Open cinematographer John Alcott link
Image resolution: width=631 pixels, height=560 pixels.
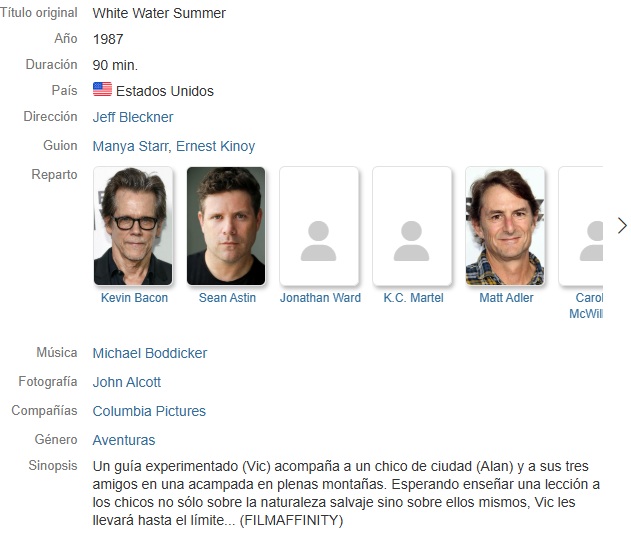pyautogui.click(x=126, y=382)
